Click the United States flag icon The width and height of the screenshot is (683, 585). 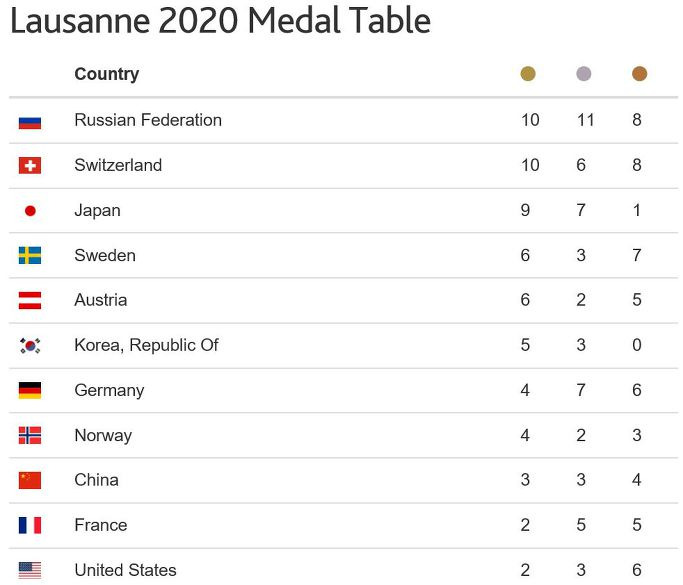tap(30, 570)
